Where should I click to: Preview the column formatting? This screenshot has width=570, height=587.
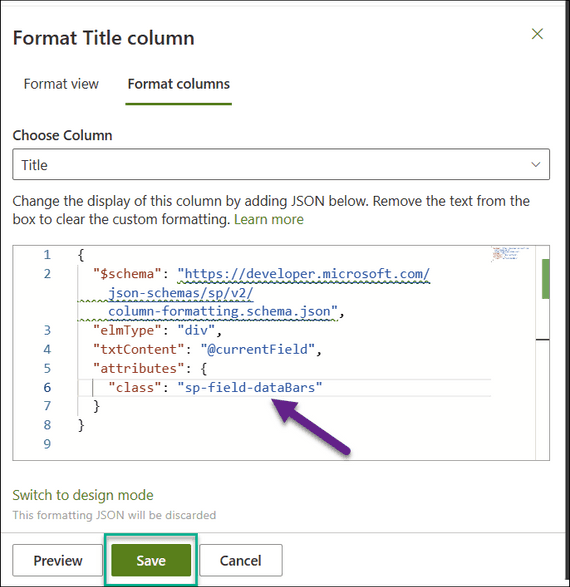click(58, 560)
